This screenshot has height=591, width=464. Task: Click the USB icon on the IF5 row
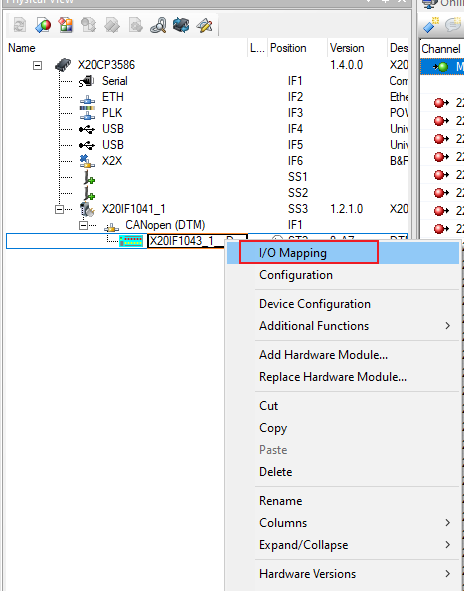(87, 145)
